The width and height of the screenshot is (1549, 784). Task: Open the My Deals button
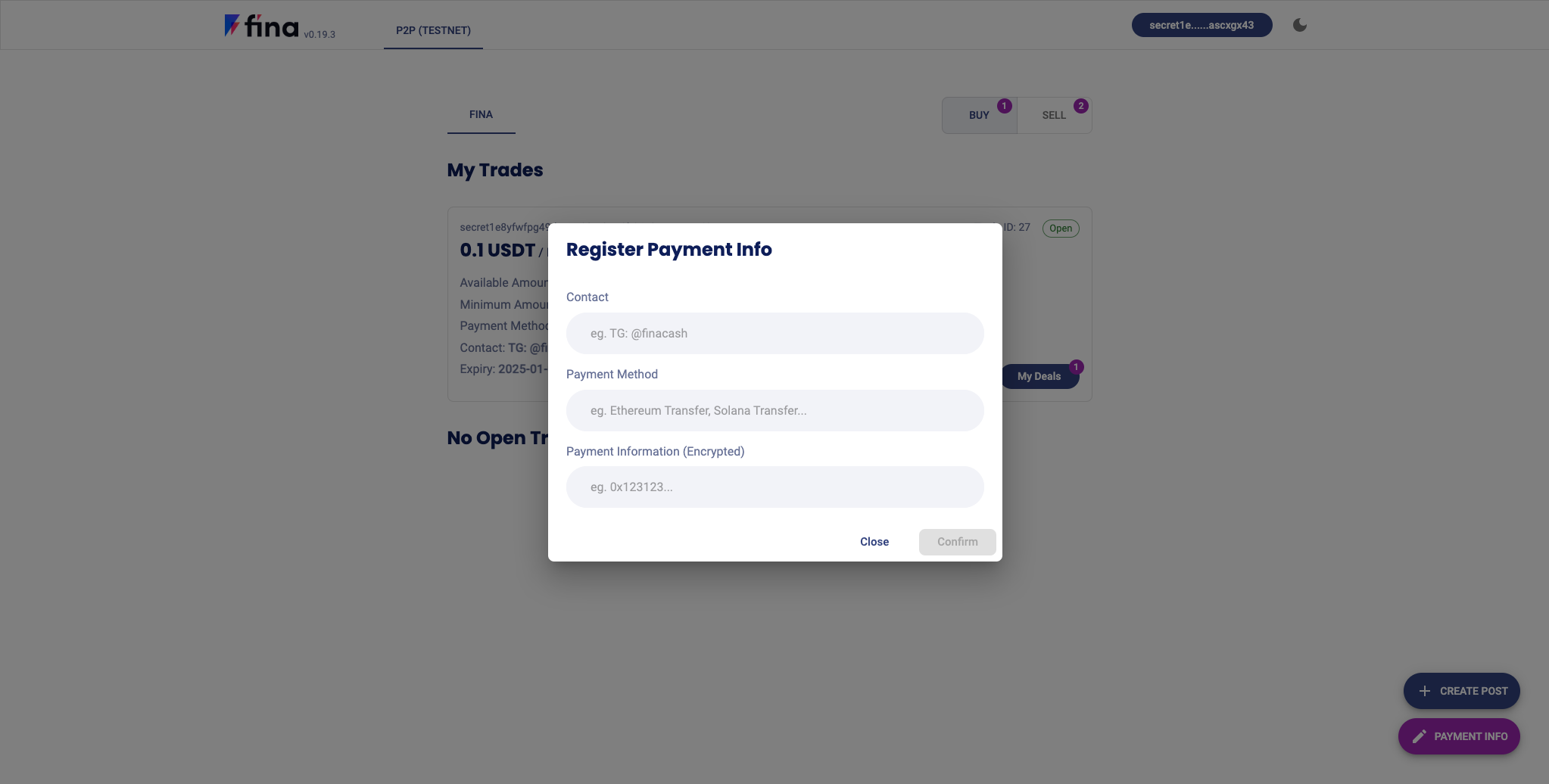(1039, 377)
